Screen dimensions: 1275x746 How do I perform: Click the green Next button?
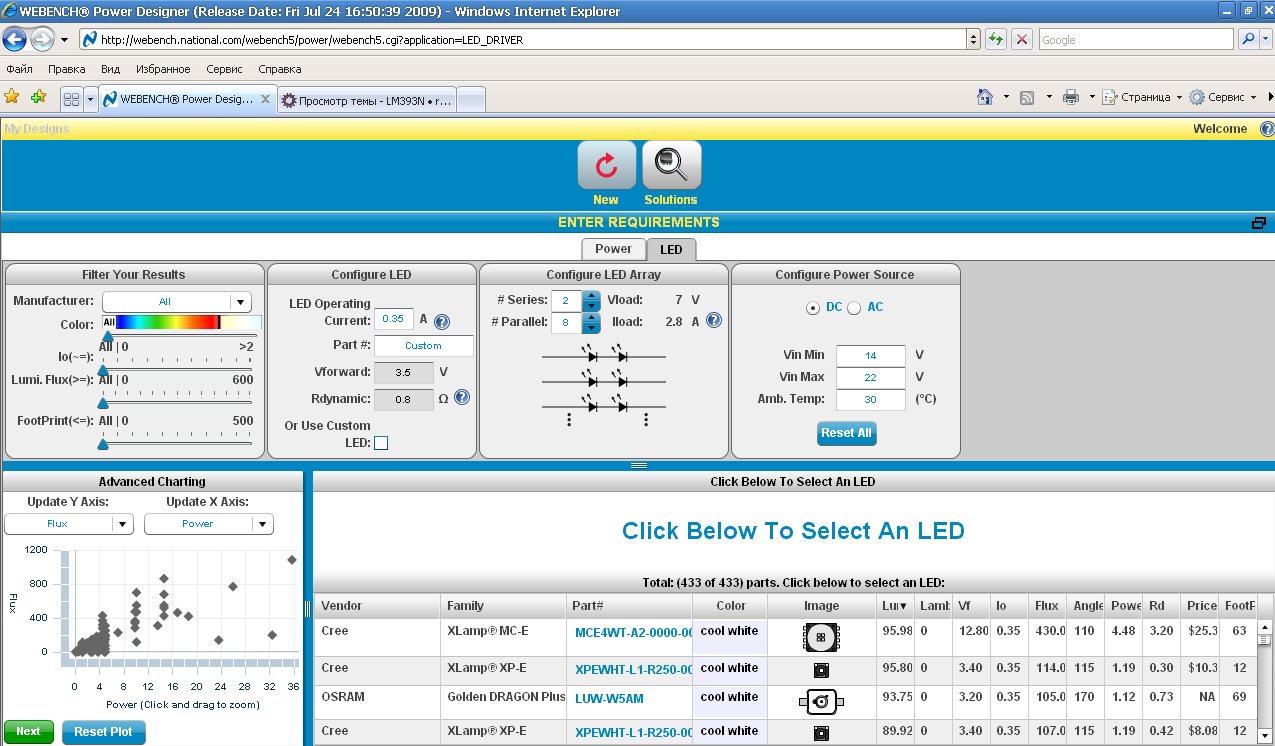pos(28,731)
